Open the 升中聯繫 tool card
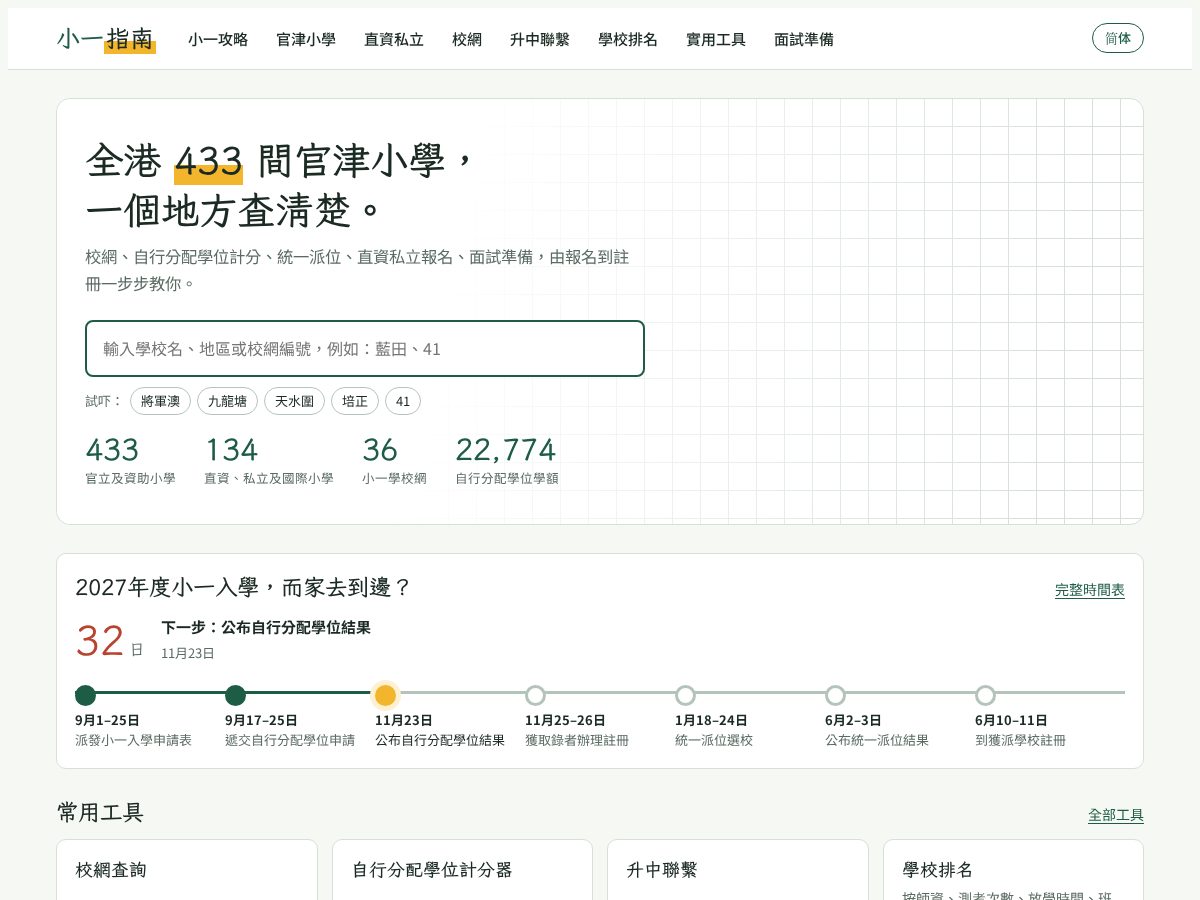 (x=737, y=870)
